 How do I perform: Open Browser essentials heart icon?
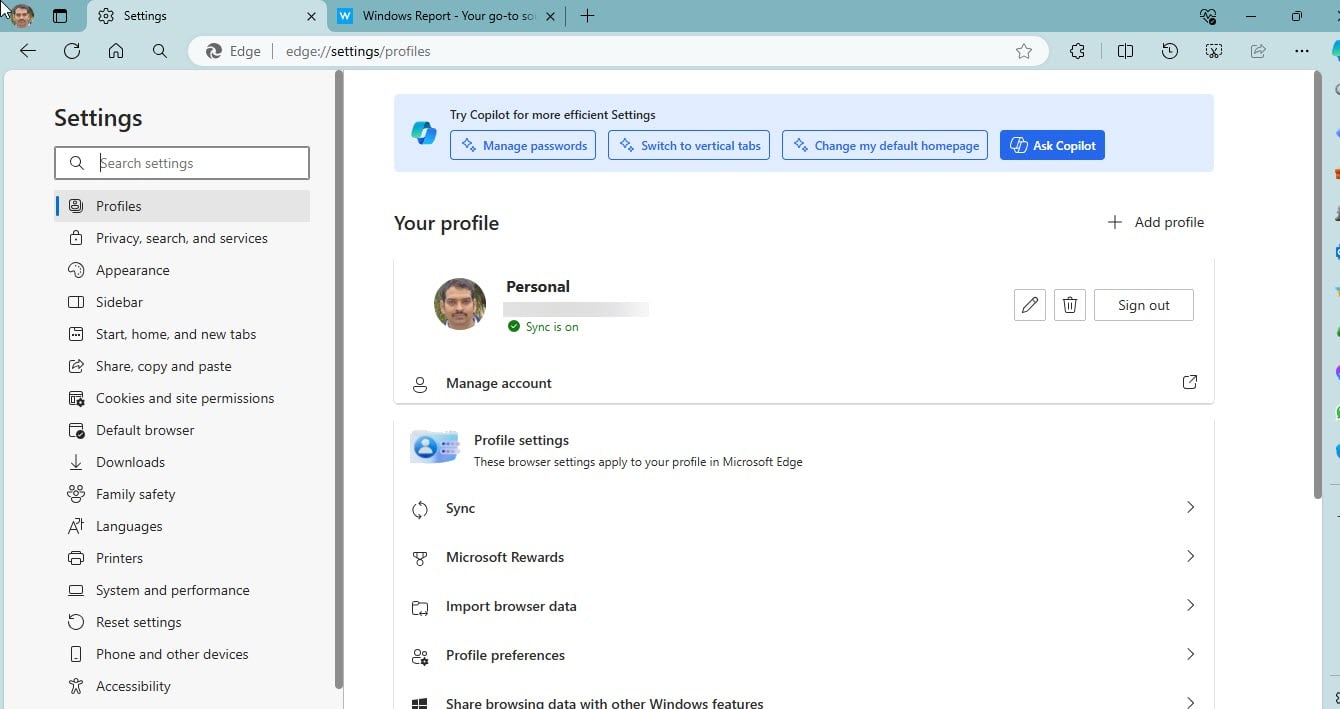point(1207,16)
